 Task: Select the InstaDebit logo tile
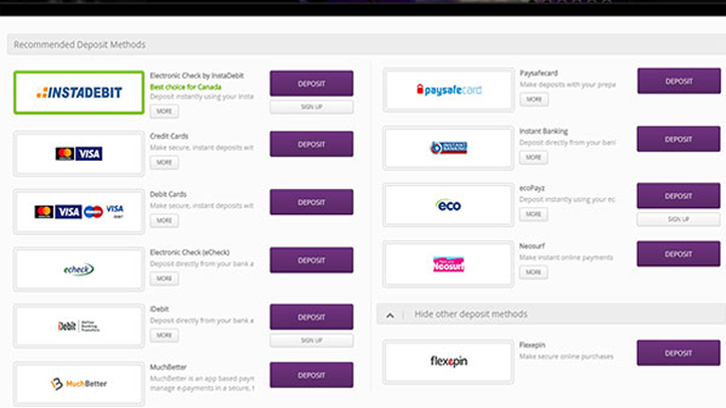[79, 92]
